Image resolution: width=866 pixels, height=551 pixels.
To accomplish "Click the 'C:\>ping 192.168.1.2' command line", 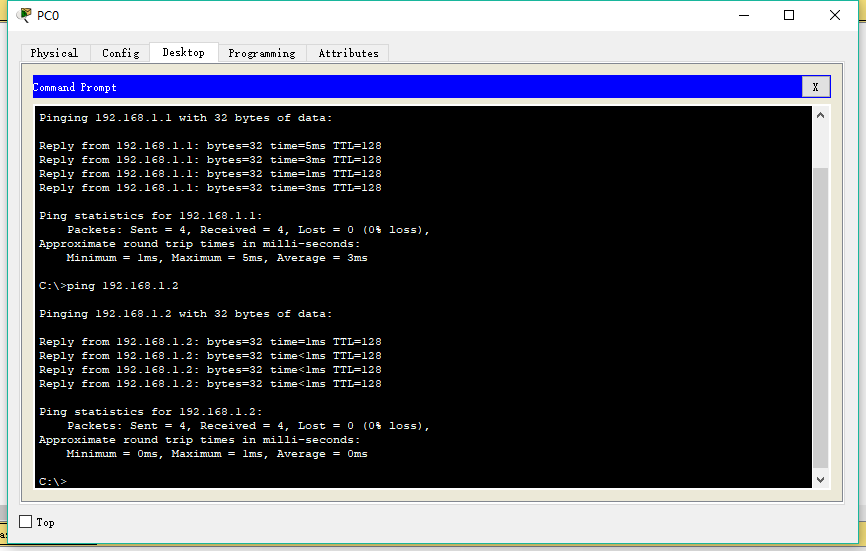I will [x=109, y=285].
